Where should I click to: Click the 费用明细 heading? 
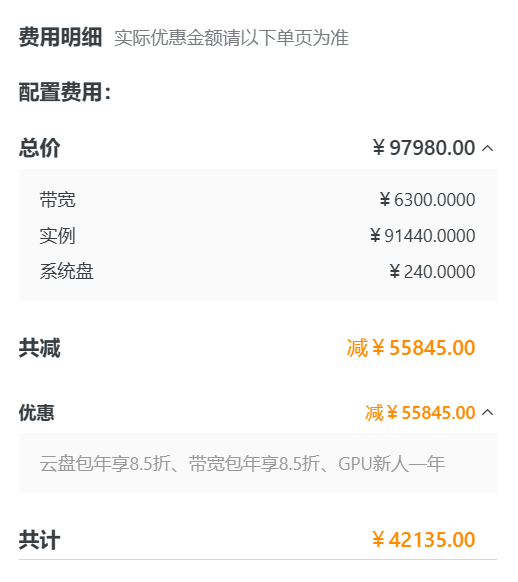click(60, 37)
